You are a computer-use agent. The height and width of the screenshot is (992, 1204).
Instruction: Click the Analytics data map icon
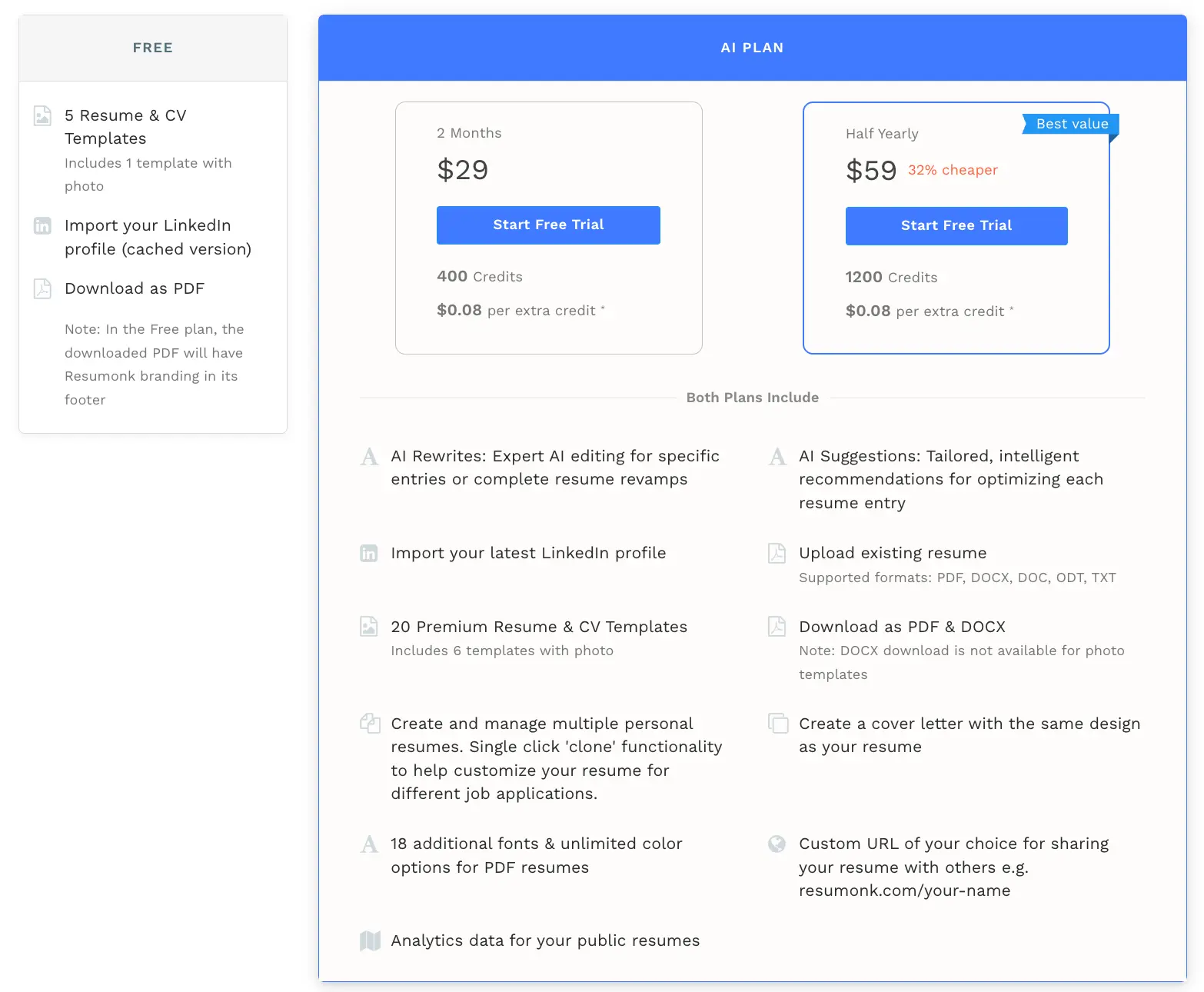370,940
